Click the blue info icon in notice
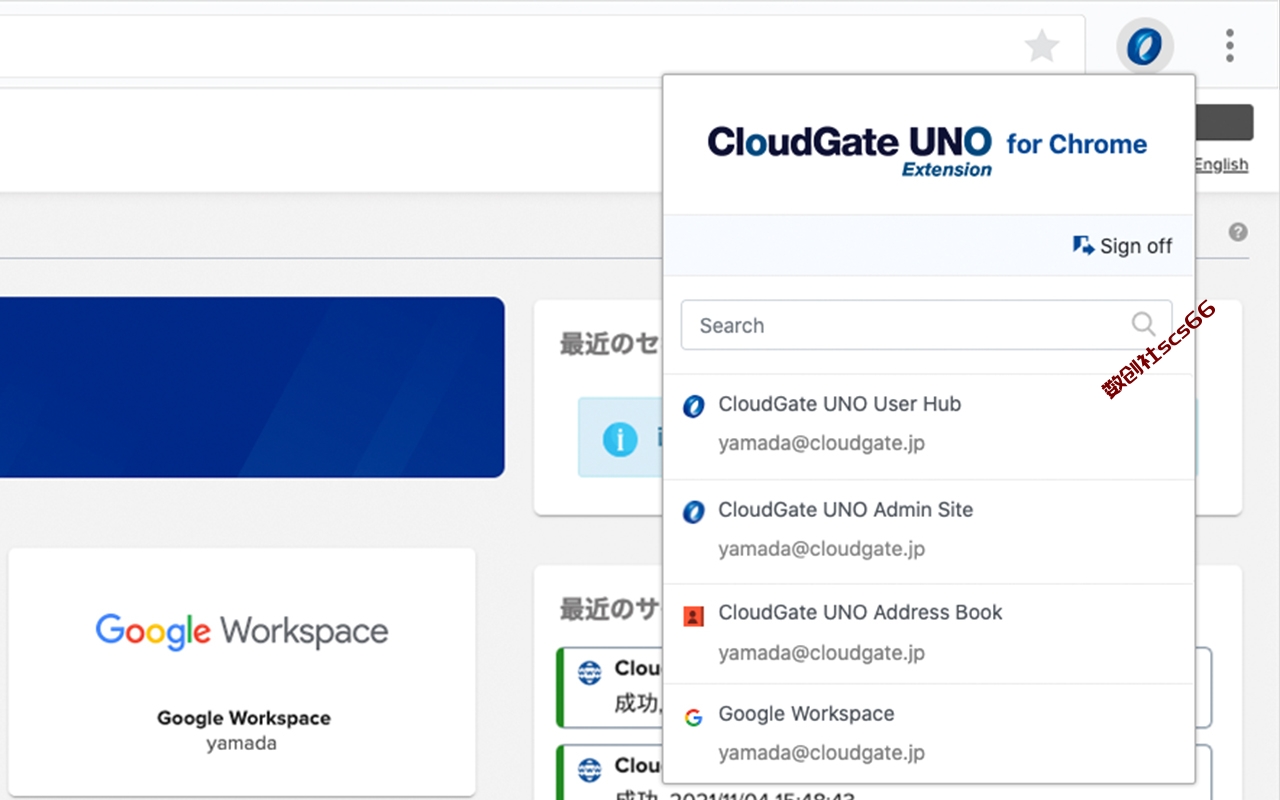1280x800 pixels. pos(620,438)
